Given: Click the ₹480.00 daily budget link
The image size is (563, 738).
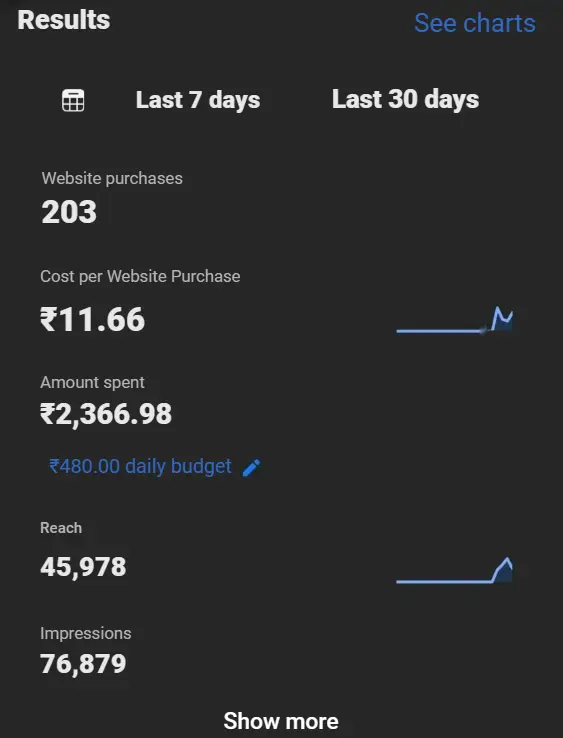Looking at the screenshot, I should (140, 466).
